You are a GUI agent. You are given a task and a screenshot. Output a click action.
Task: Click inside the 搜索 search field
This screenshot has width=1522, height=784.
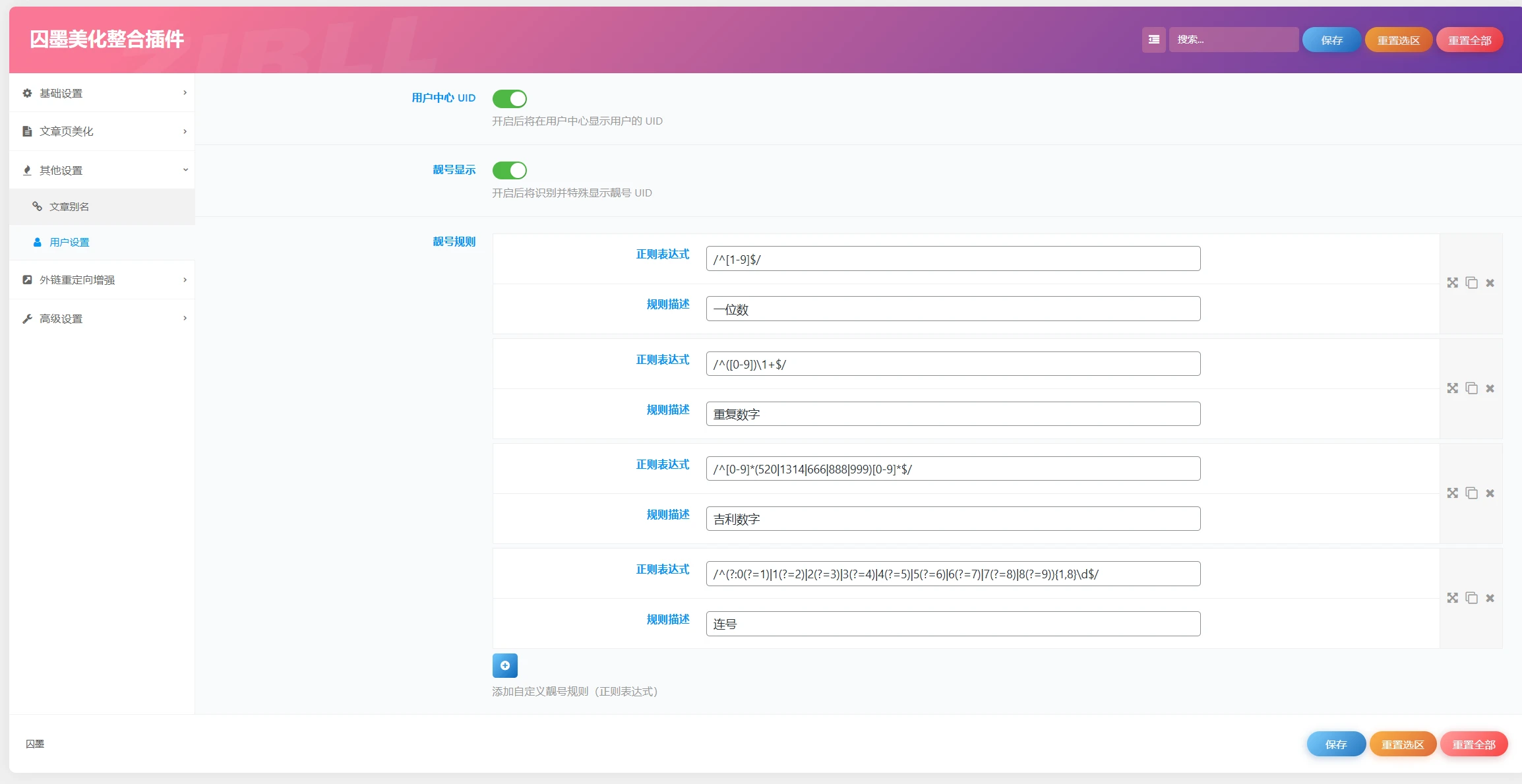(x=1233, y=40)
